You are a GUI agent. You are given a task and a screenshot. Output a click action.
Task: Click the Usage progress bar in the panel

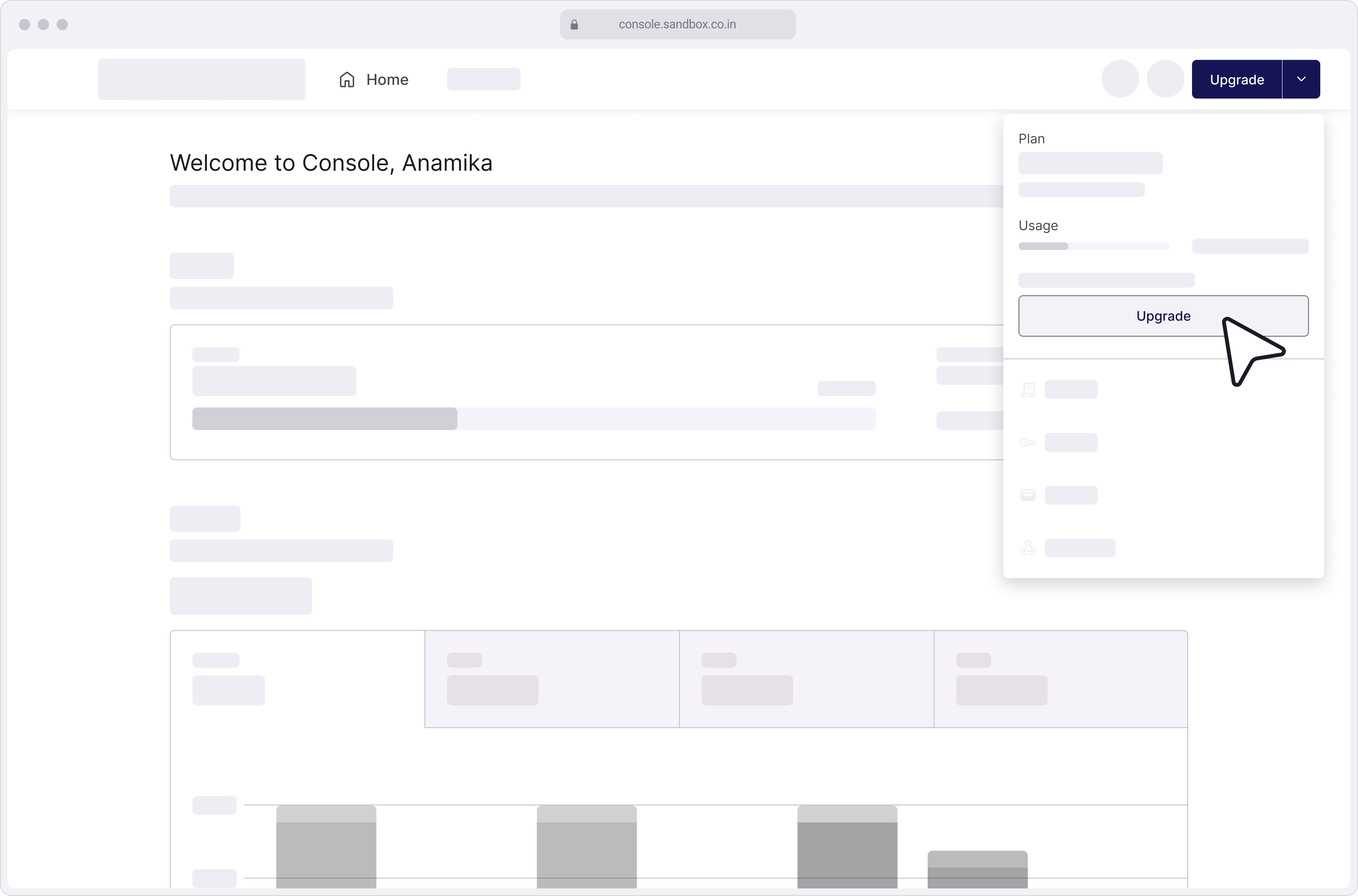click(1094, 246)
